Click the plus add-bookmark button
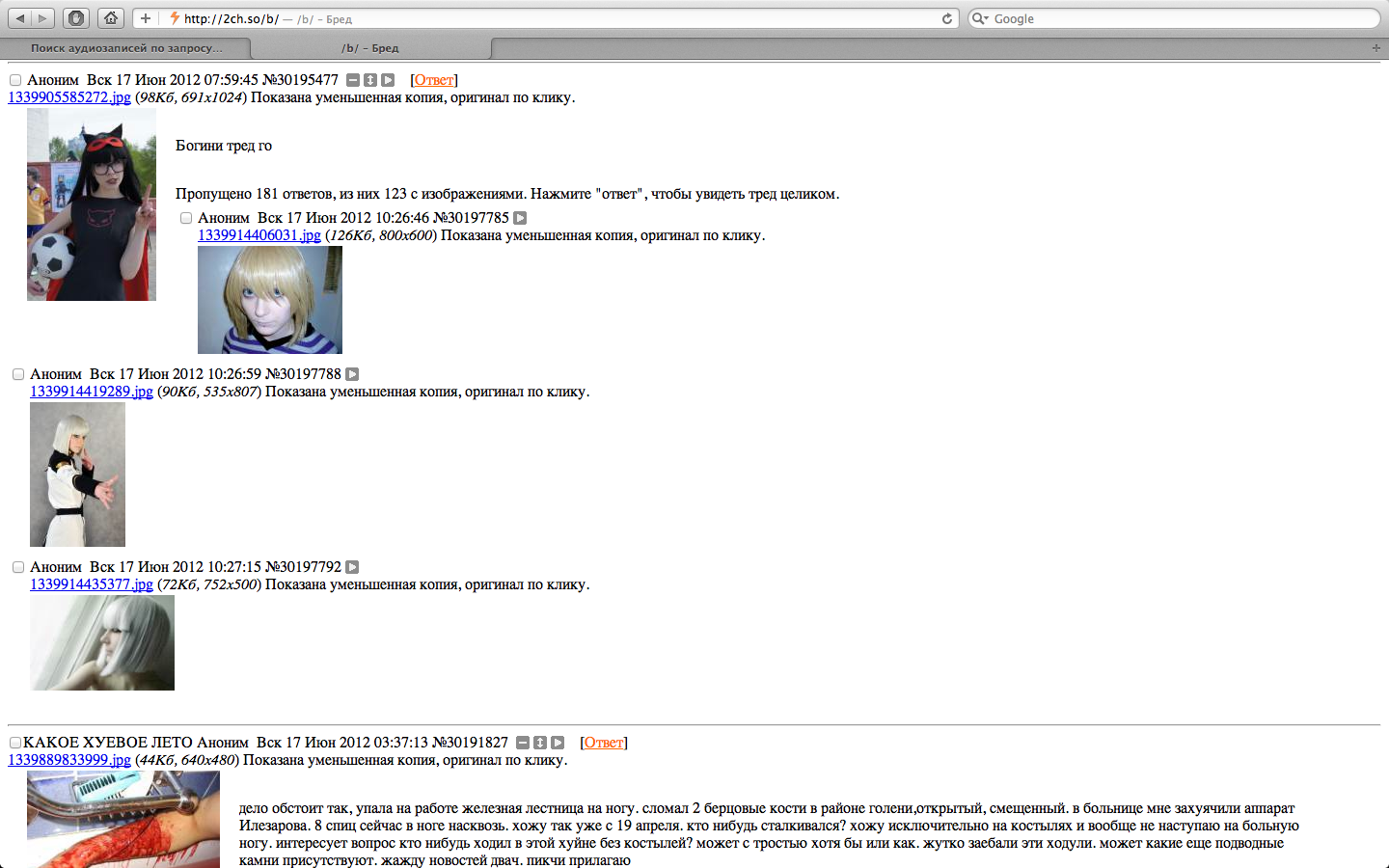 pos(145,18)
